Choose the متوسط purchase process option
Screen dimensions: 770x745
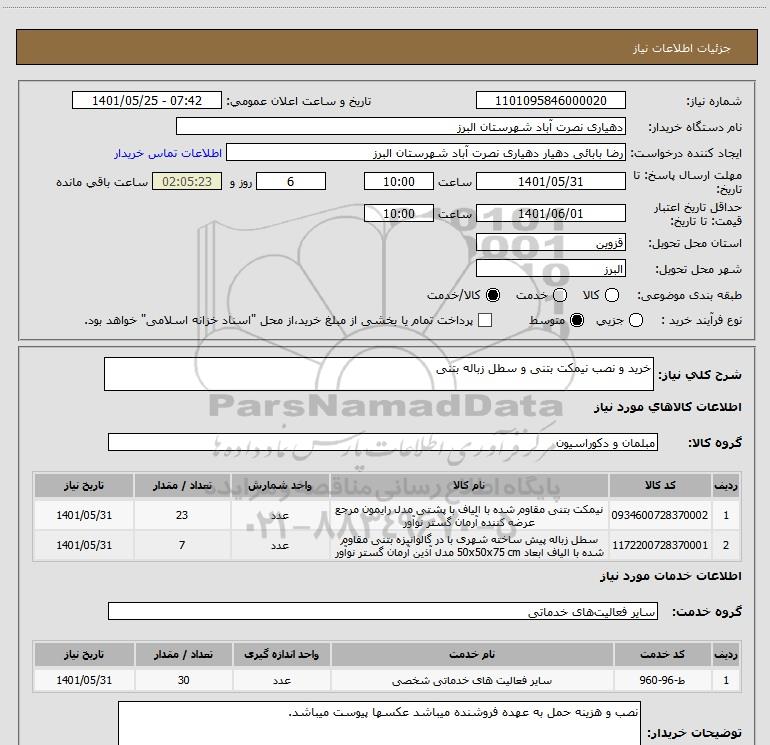(x=577, y=320)
